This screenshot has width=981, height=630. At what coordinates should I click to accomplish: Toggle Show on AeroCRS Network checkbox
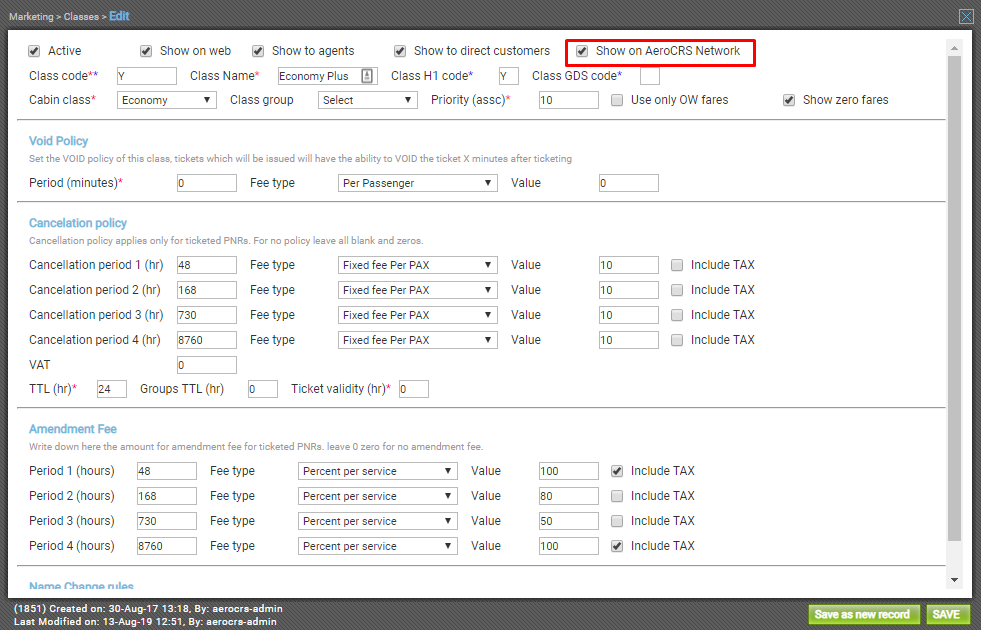click(x=582, y=51)
